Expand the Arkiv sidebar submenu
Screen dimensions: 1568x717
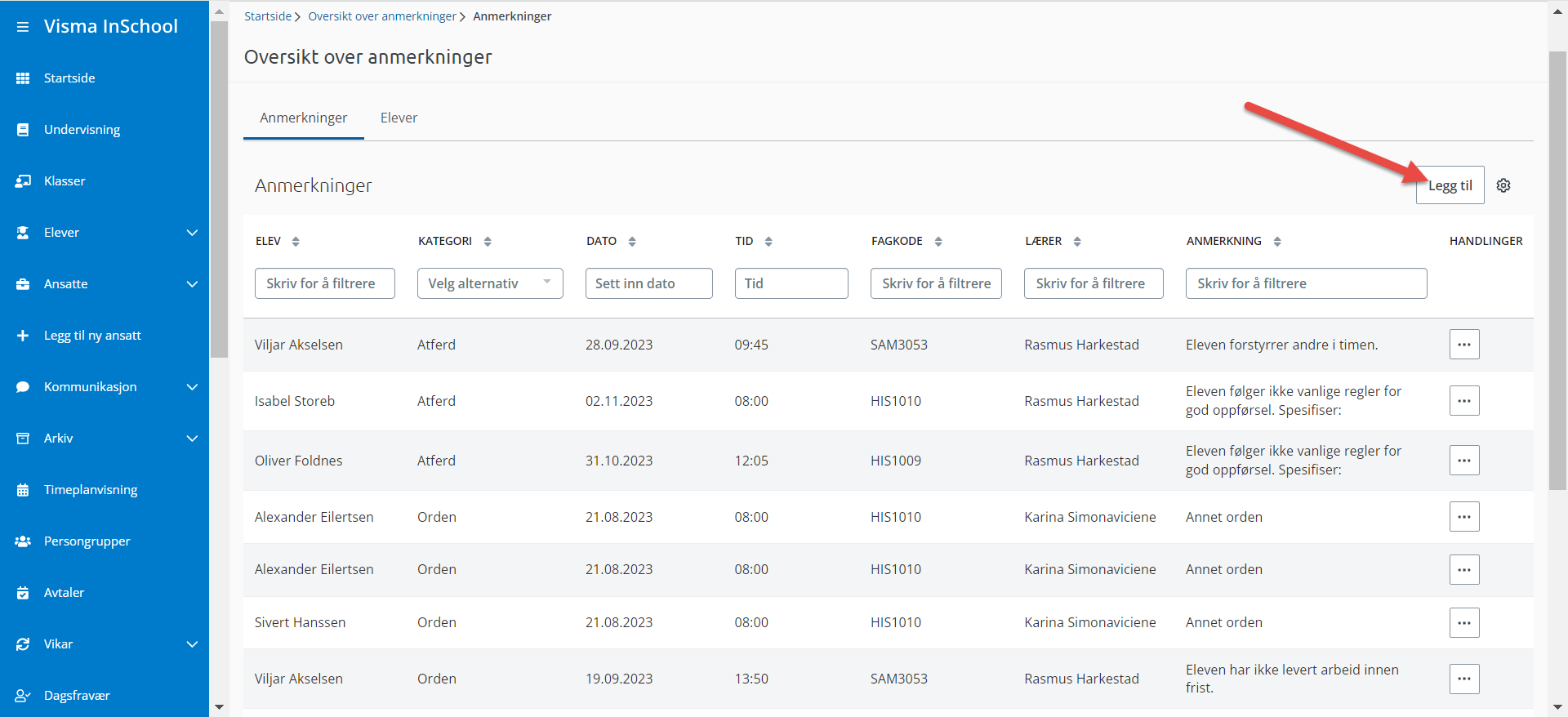tap(192, 439)
